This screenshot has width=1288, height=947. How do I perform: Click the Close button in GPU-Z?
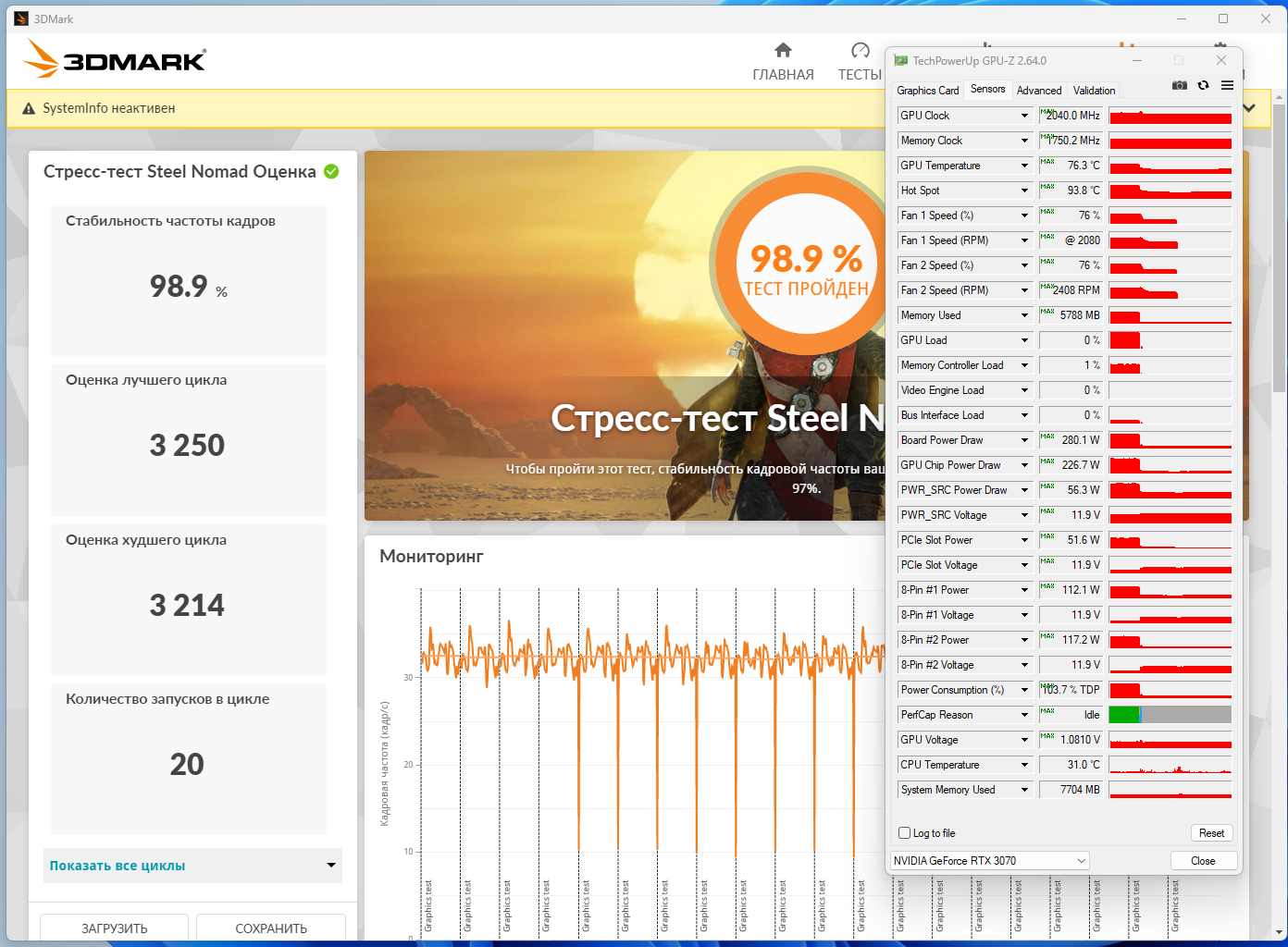tap(1203, 861)
